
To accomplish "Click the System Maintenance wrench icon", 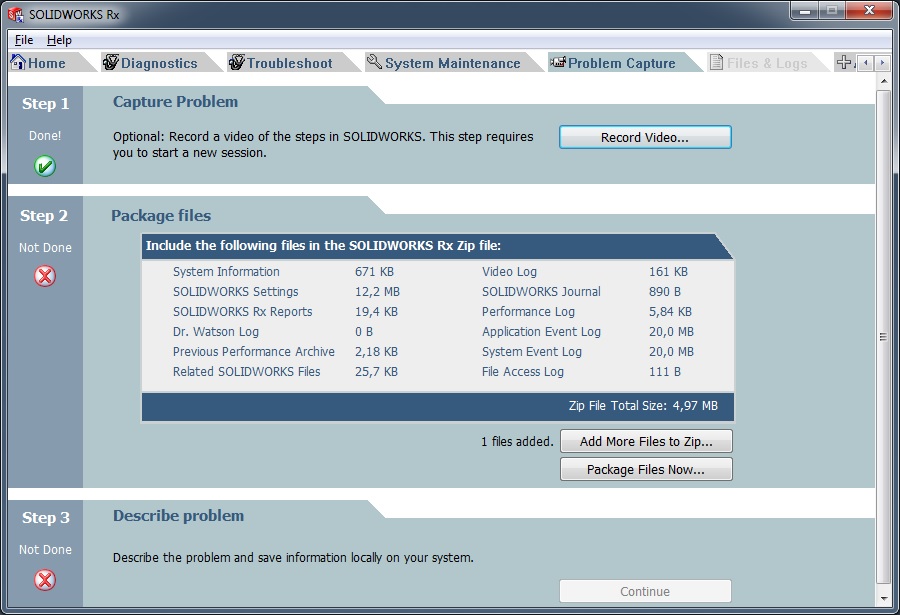I will point(374,62).
